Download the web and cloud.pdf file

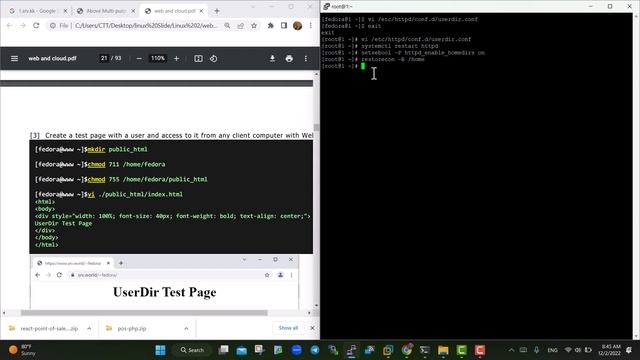[272, 58]
